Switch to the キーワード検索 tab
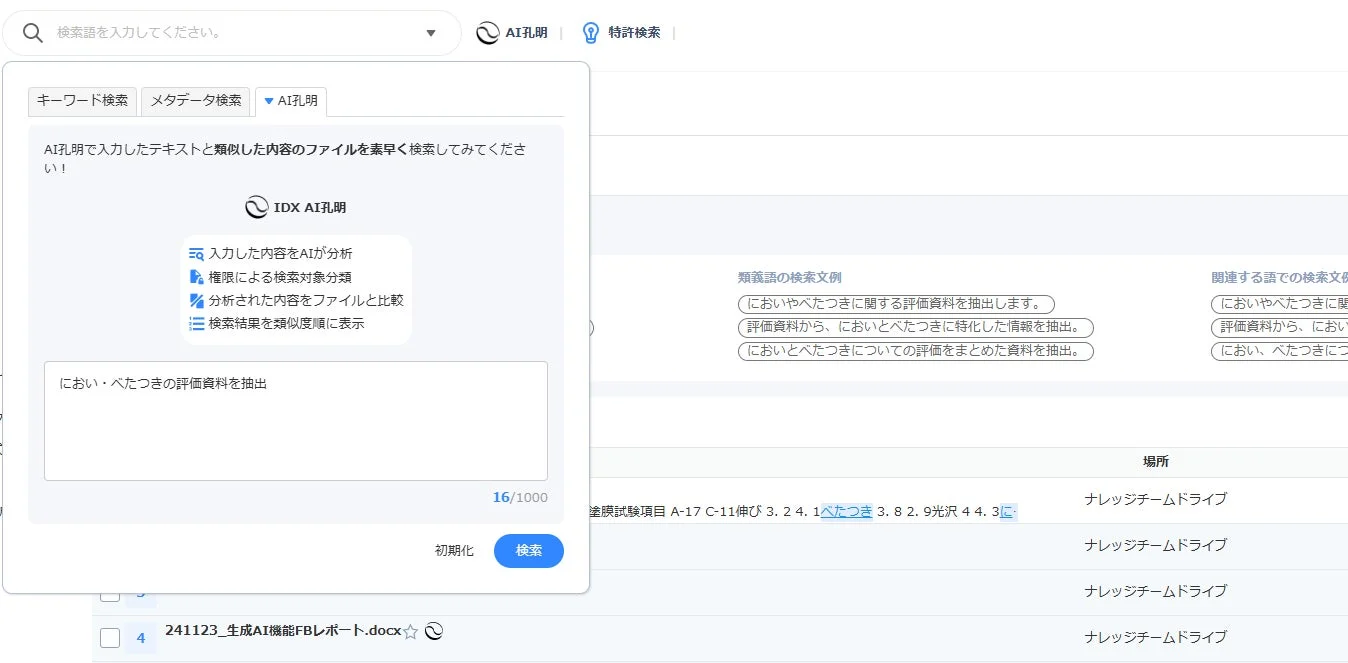 point(81,100)
